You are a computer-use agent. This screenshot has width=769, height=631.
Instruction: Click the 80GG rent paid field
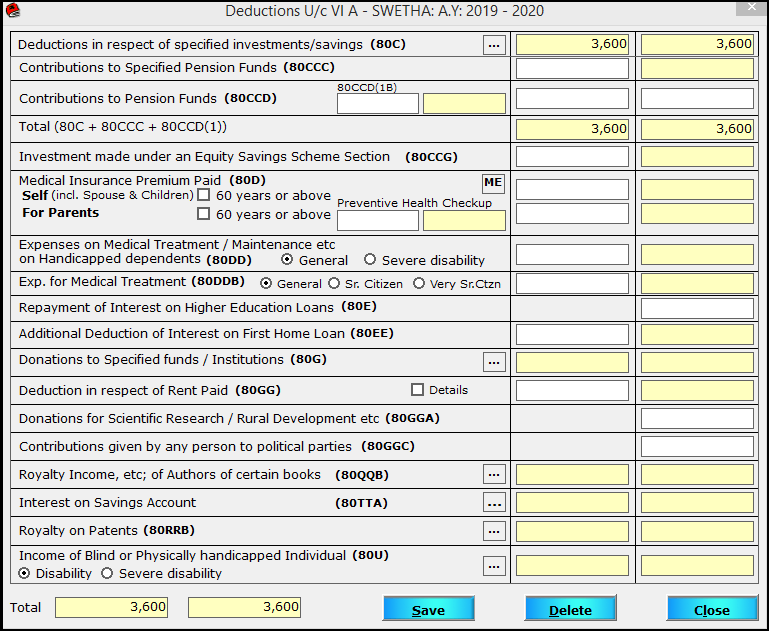click(572, 391)
